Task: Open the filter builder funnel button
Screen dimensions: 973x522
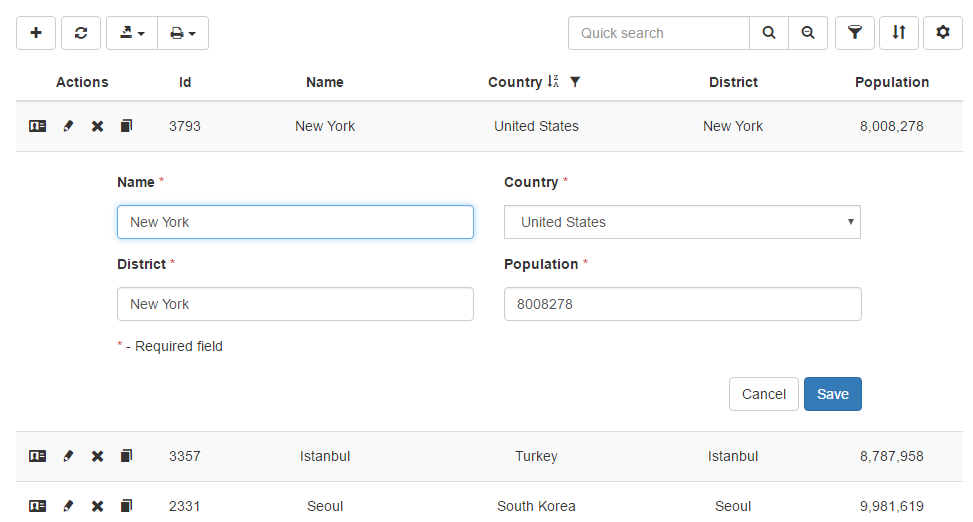Action: tap(854, 33)
